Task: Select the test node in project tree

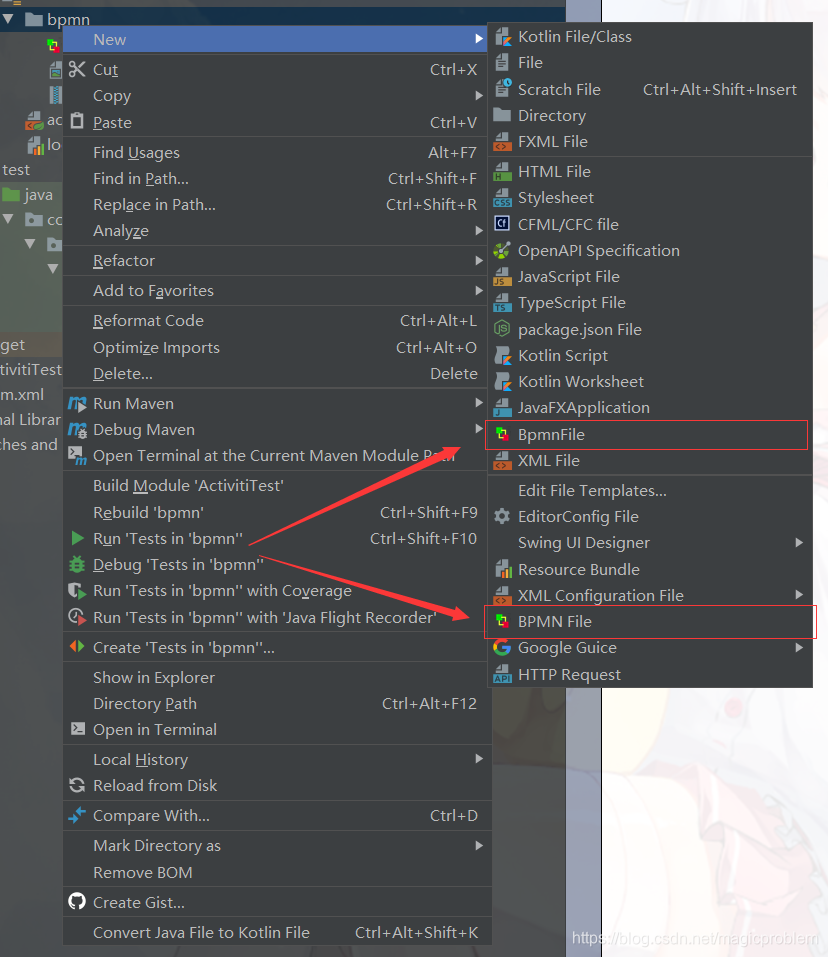Action: (16, 170)
